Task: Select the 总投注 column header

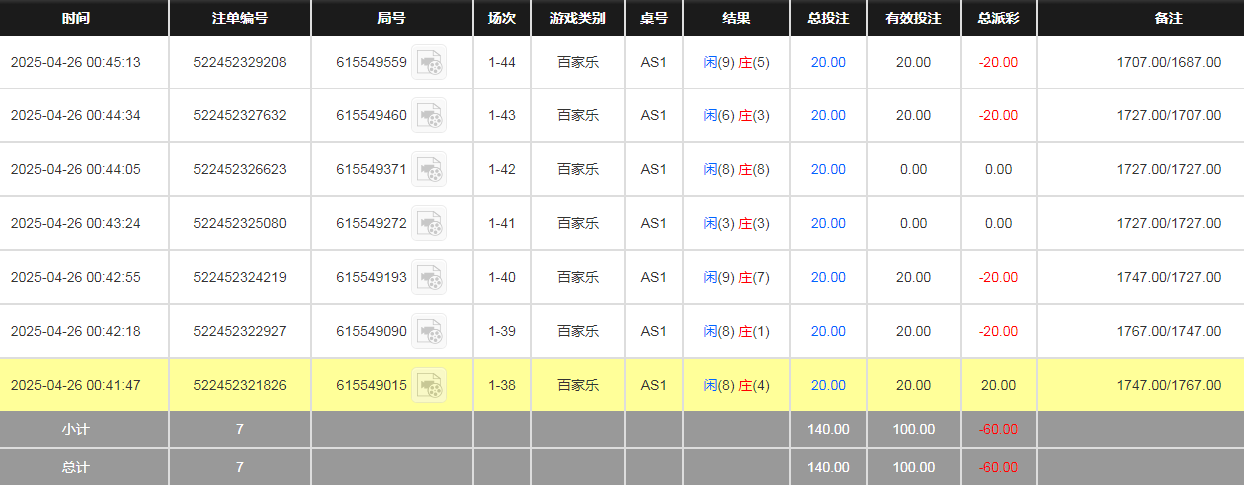Action: tap(828, 18)
